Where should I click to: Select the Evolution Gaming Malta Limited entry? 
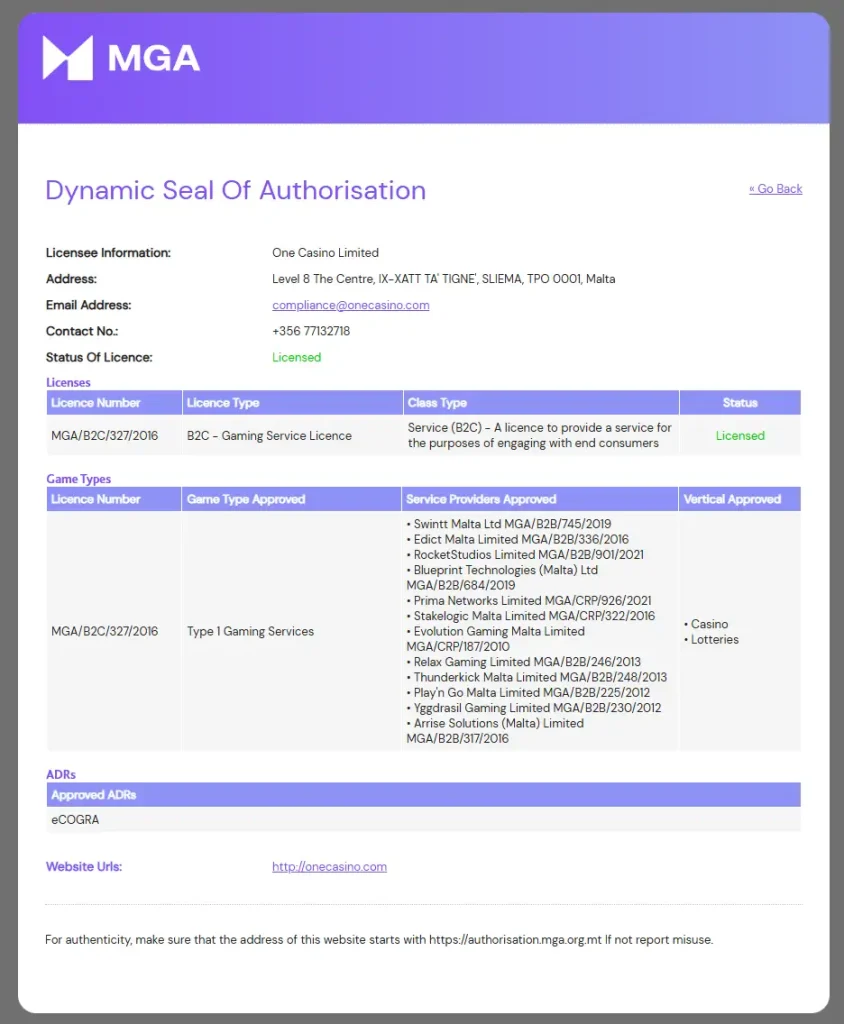[496, 639]
